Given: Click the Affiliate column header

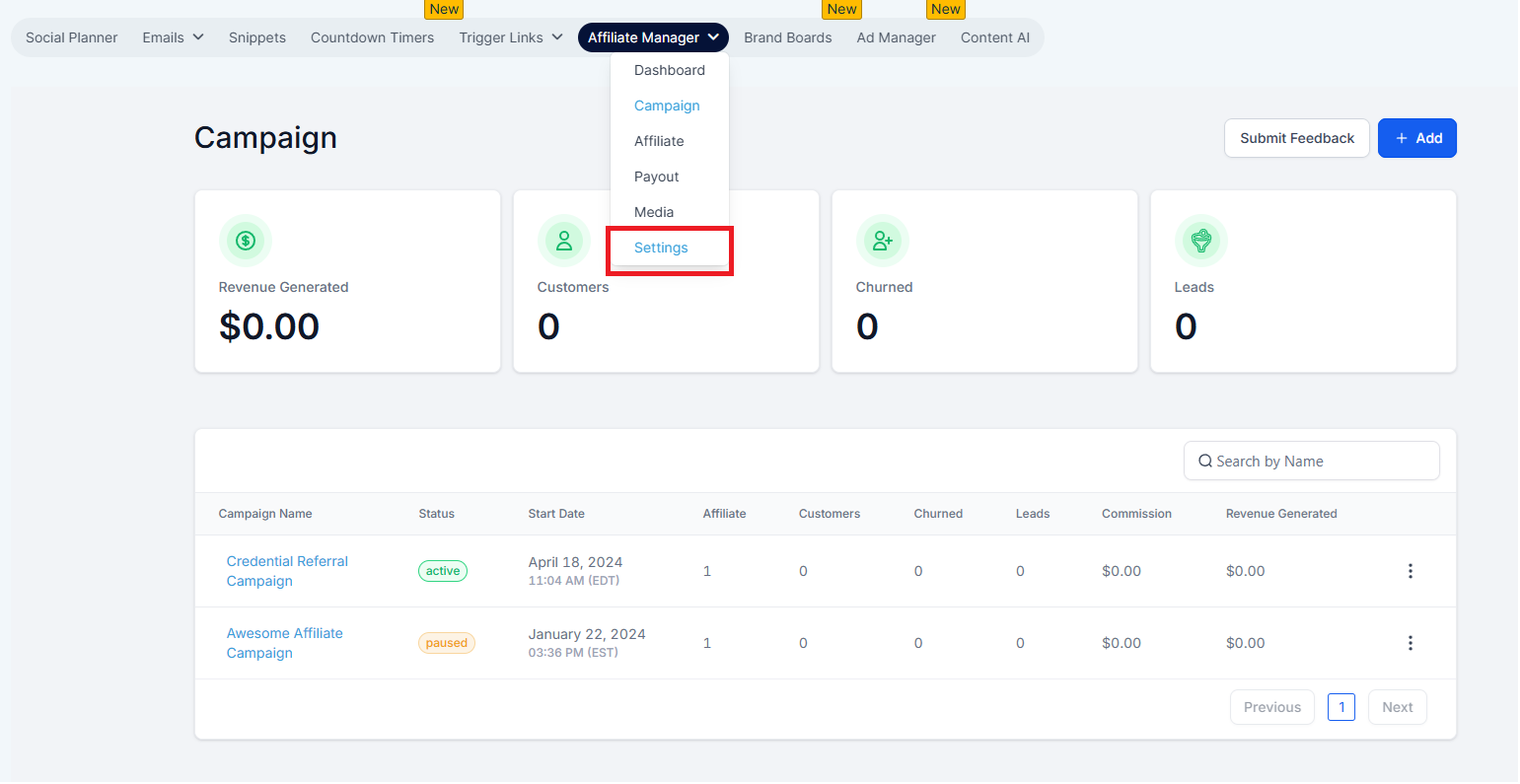Looking at the screenshot, I should (724, 514).
